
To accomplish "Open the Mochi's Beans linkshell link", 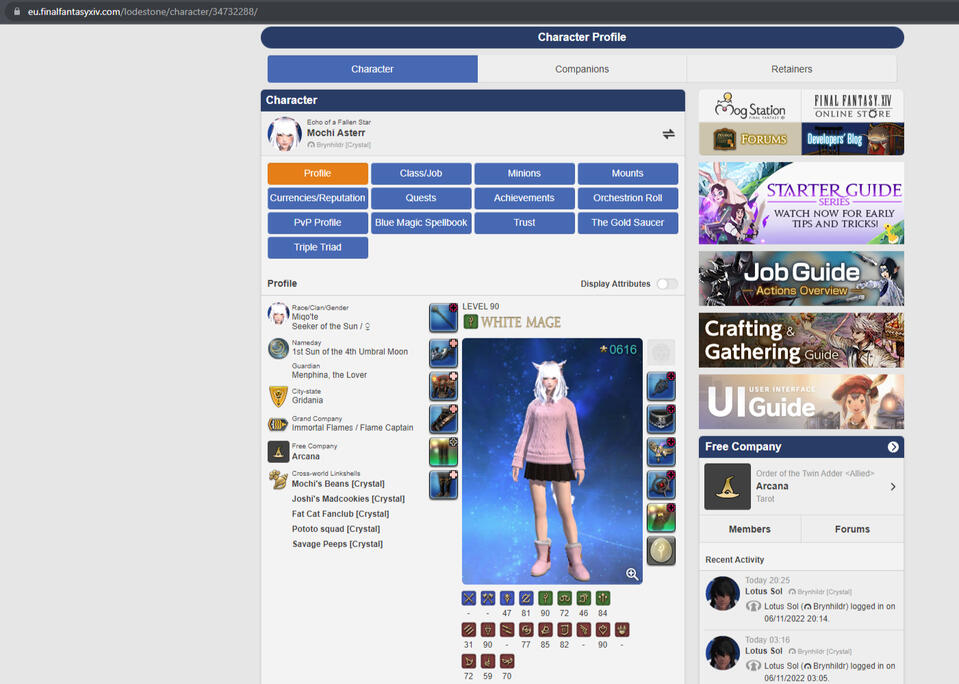I will [338, 484].
